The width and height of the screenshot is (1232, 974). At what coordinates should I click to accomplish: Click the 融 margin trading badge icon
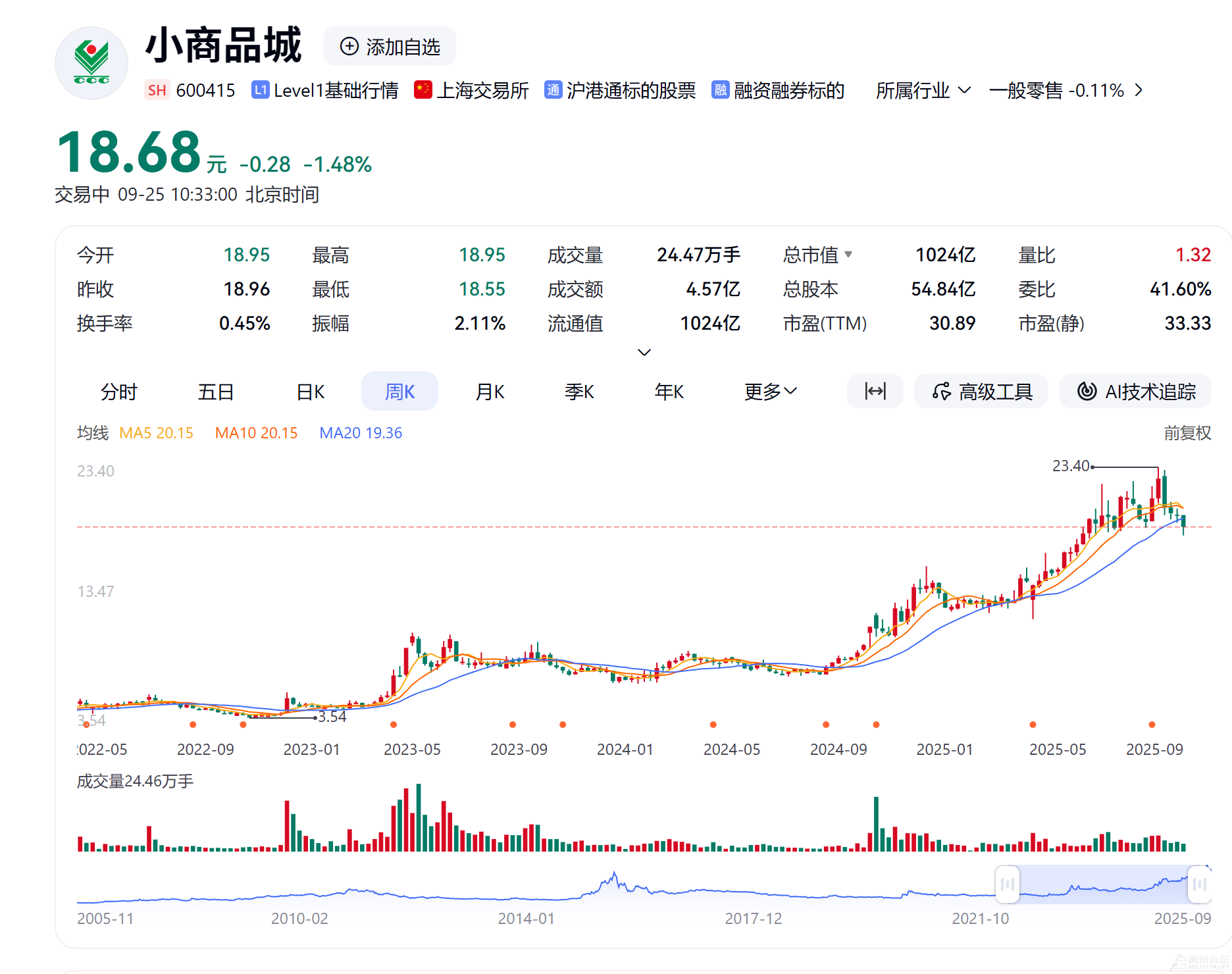(x=720, y=90)
